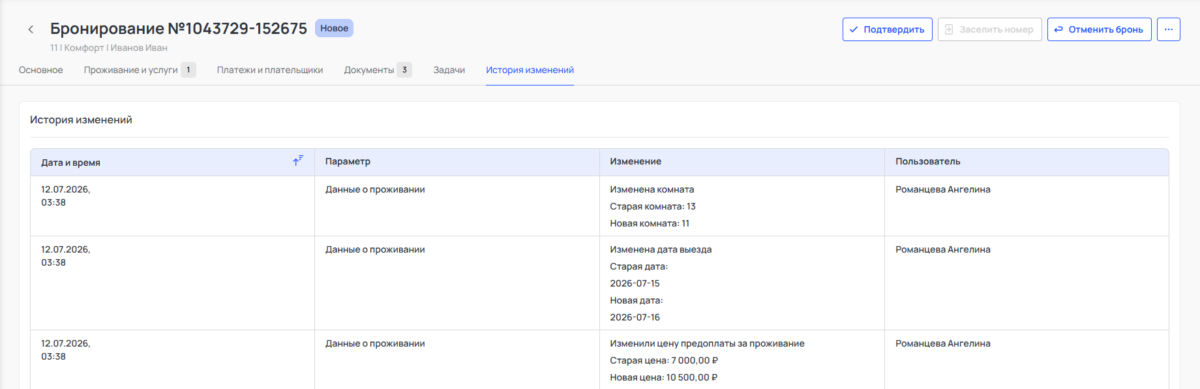This screenshot has width=1200, height=389.
Task: Click the old date 2026-07-15
Action: 635,283
